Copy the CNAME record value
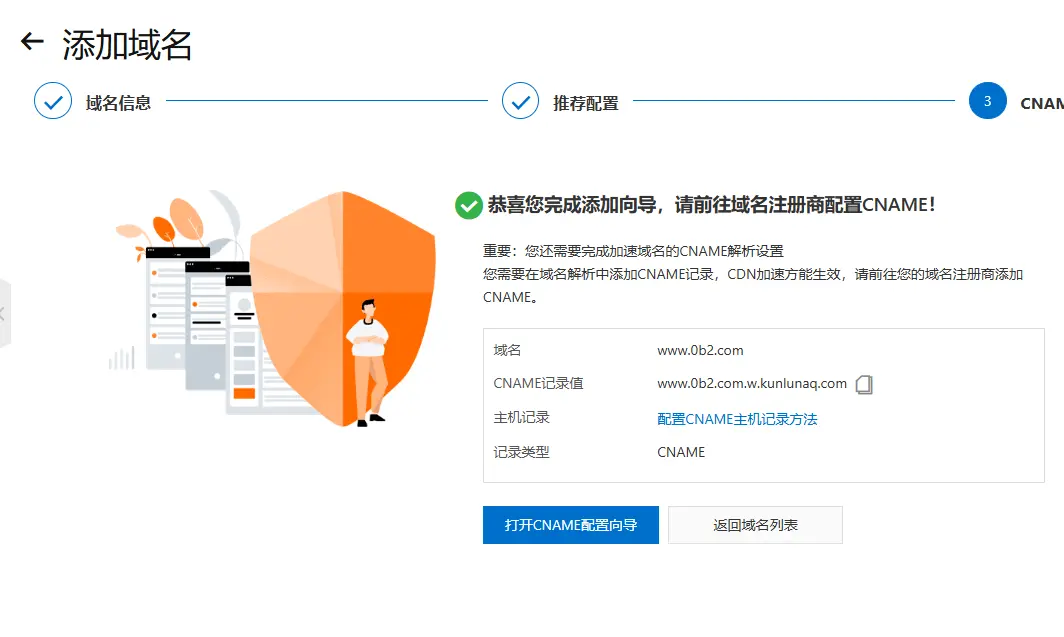This screenshot has height=637, width=1064. click(864, 385)
